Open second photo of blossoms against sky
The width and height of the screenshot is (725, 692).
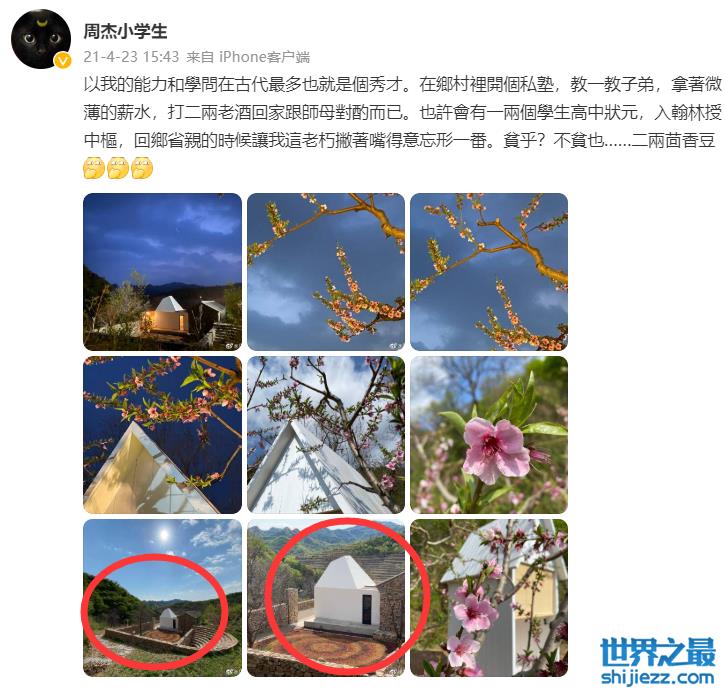tap(326, 272)
